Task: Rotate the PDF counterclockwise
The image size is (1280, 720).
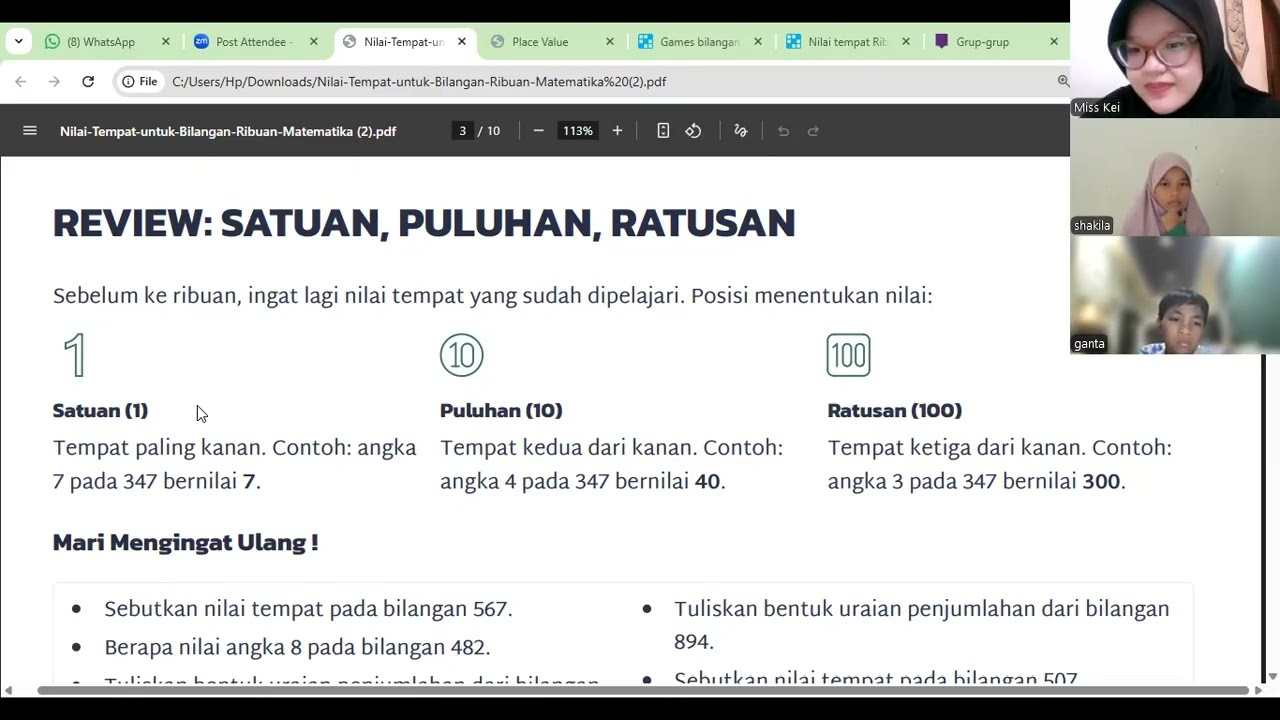Action: [x=693, y=131]
